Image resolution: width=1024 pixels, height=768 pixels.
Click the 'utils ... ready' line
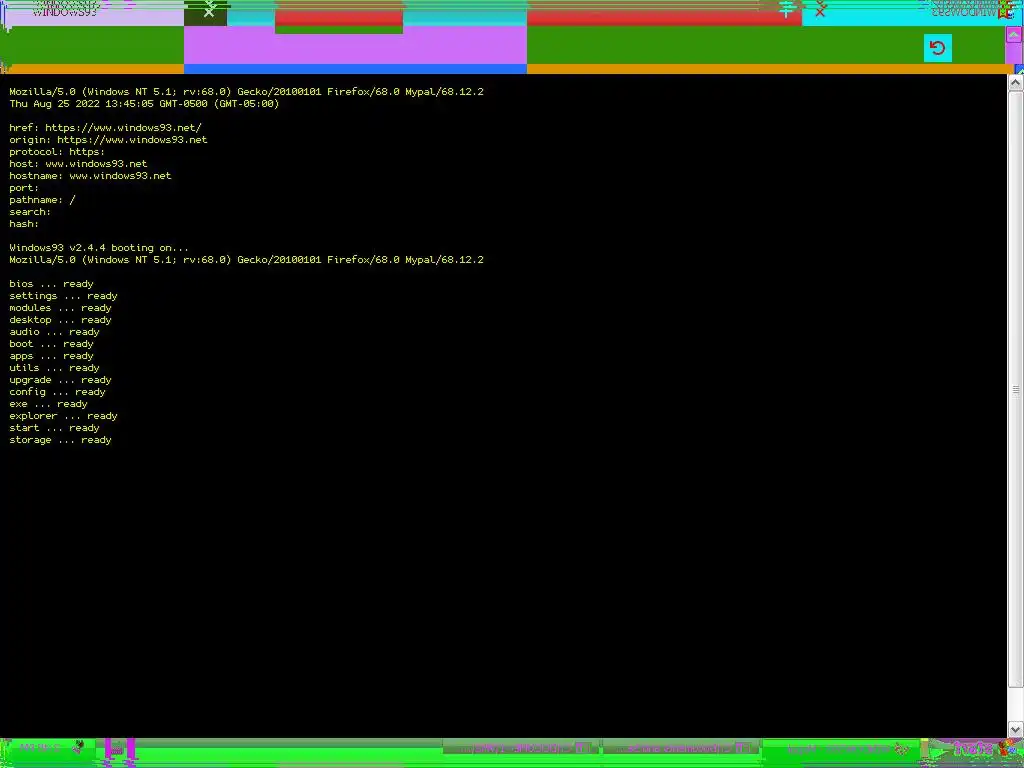click(x=54, y=368)
